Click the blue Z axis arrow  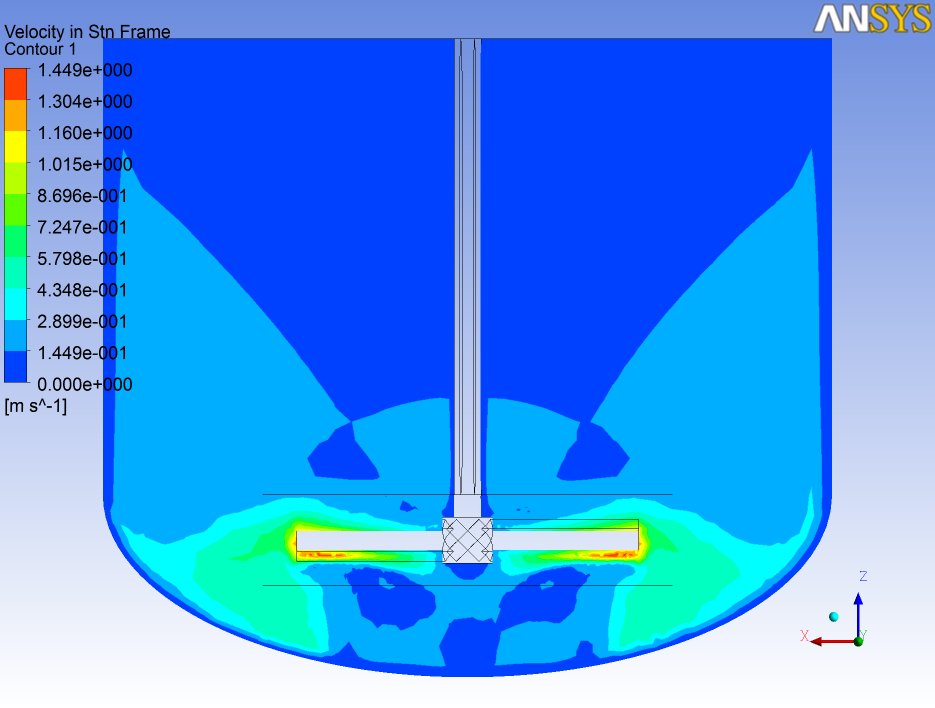pos(858,612)
